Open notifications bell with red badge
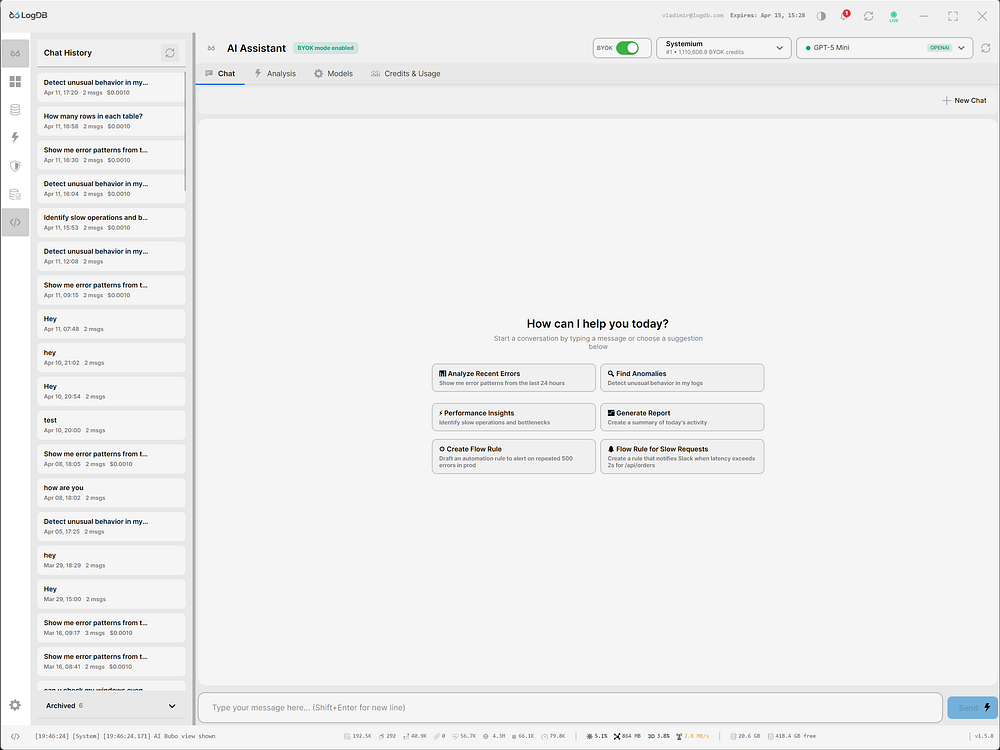The height and width of the screenshot is (750, 1000). [844, 15]
